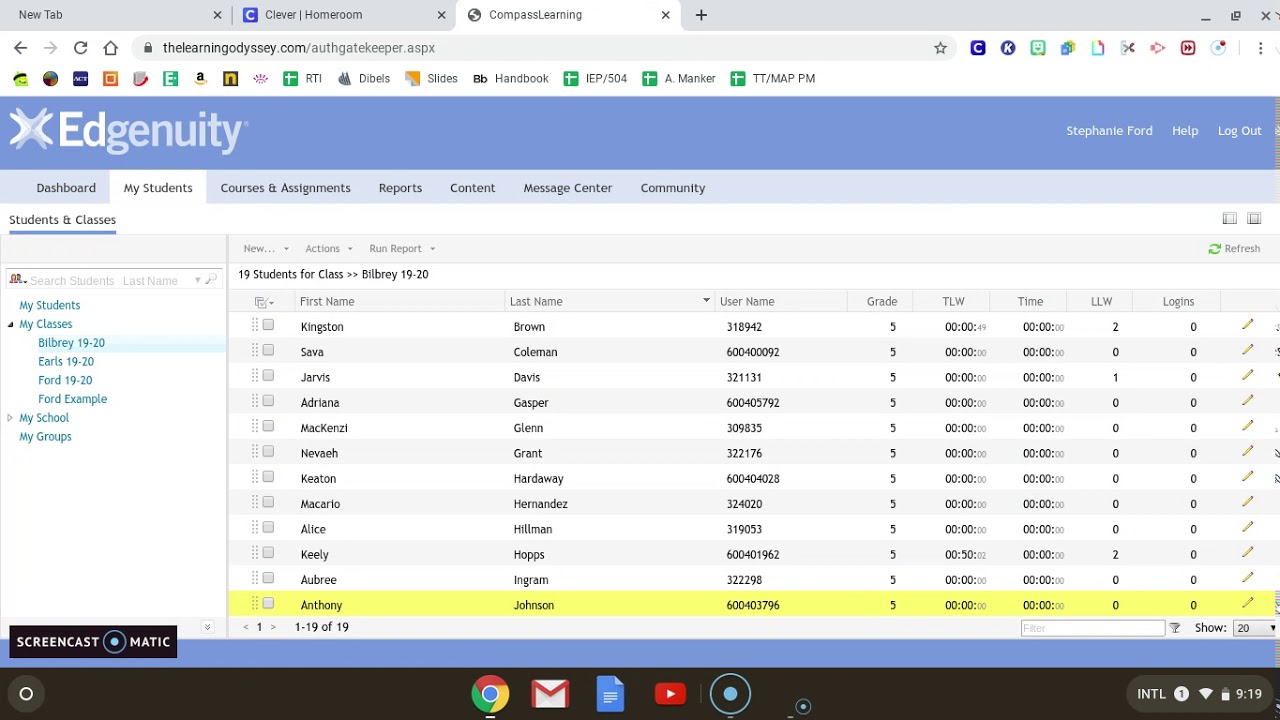Image resolution: width=1280 pixels, height=720 pixels.
Task: Open the select-all checkbox dropdown in header
Action: point(265,302)
